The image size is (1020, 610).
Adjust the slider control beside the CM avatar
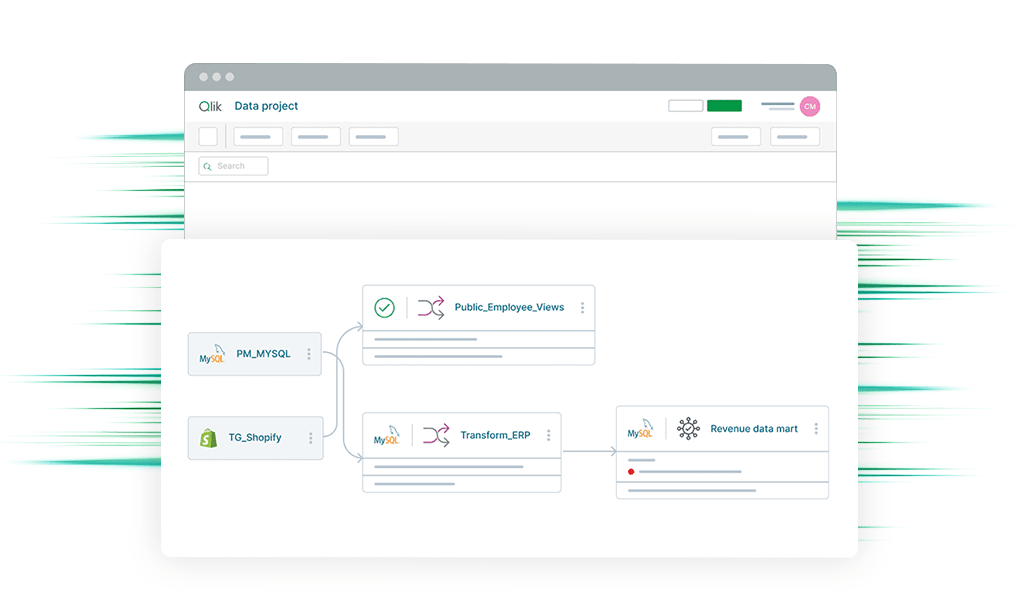[x=776, y=105]
